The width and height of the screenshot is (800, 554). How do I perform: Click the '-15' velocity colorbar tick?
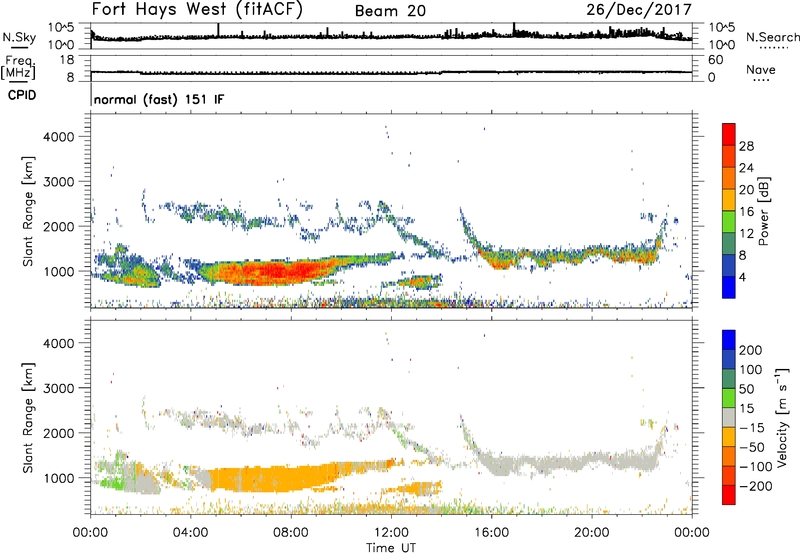[x=752, y=427]
